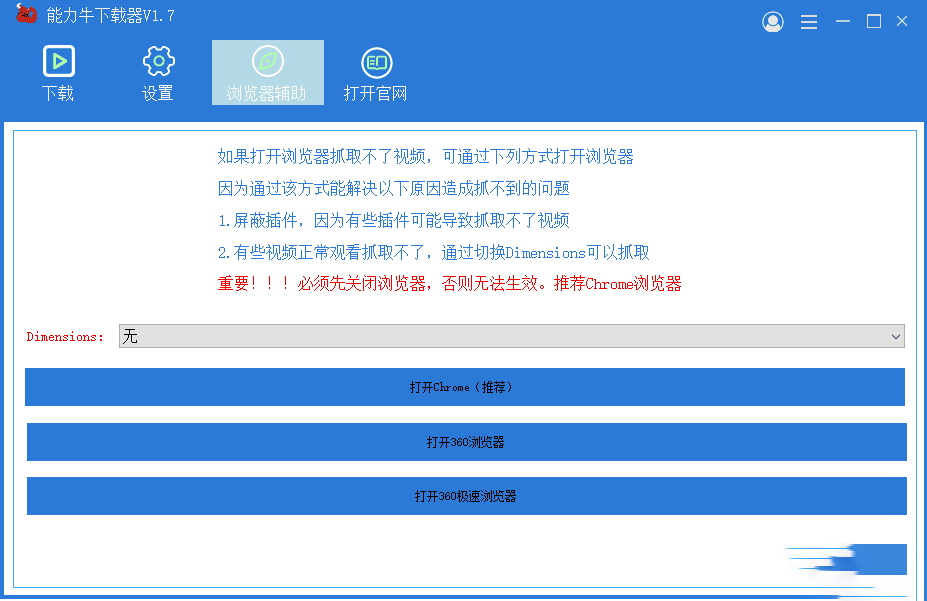
Task: Click the 打开Chrome（推荐） button
Action: tap(465, 387)
